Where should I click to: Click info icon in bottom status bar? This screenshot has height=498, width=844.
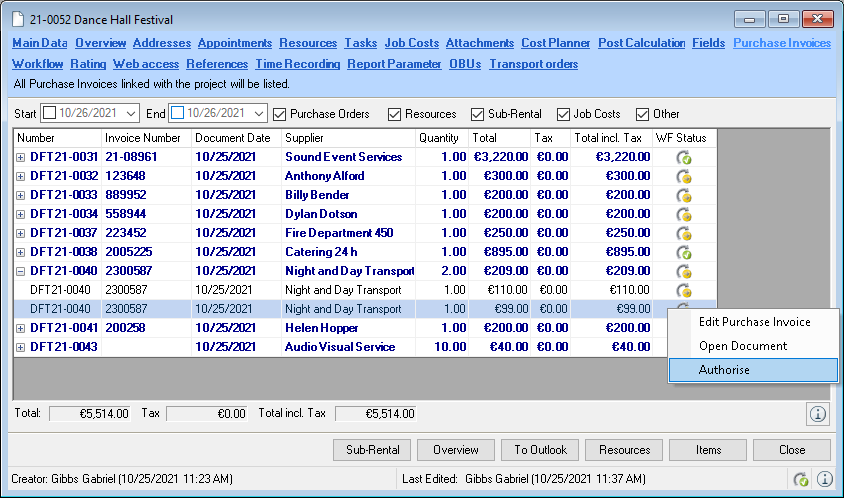(825, 479)
